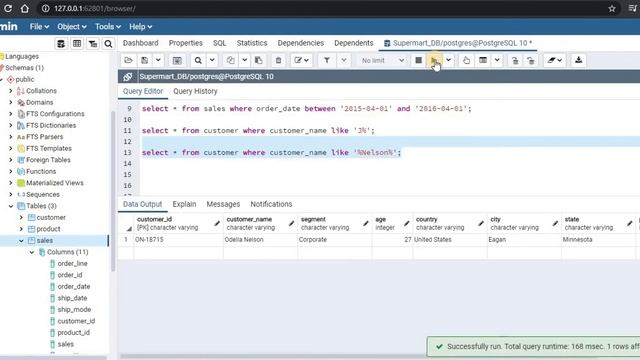This screenshot has width=640, height=360.
Task: Open the Notifications output tab
Action: [271, 204]
